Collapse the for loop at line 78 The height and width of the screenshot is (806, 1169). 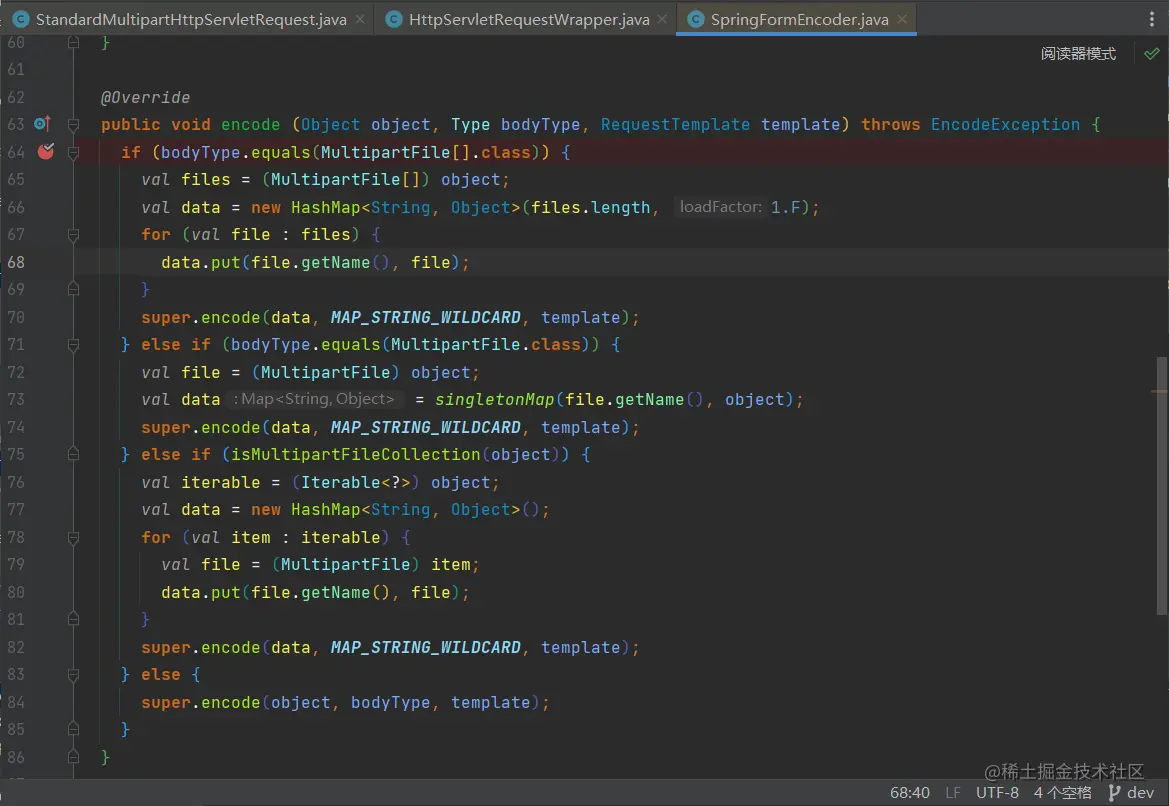click(73, 537)
